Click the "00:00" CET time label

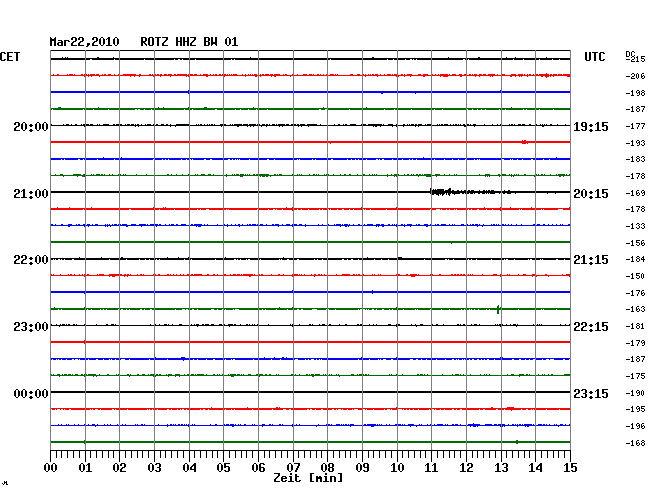tap(31, 393)
